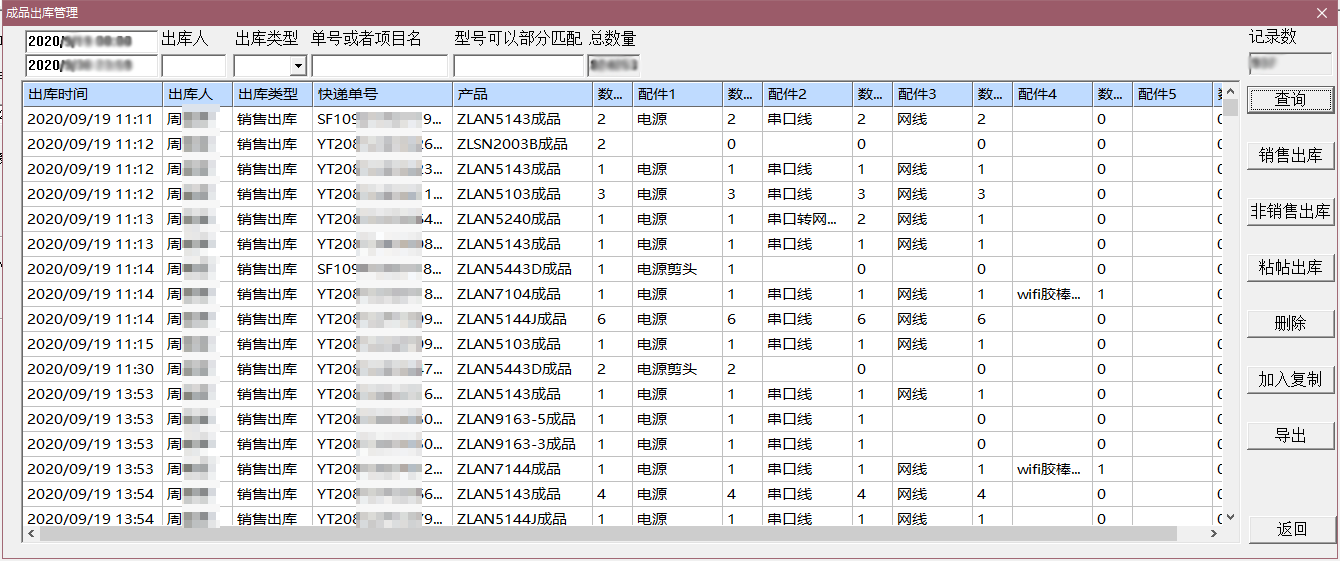Screen dimensions: 1340x561
Task: Select the ZLAN5240成品 table row
Action: pyautogui.click(x=508, y=219)
